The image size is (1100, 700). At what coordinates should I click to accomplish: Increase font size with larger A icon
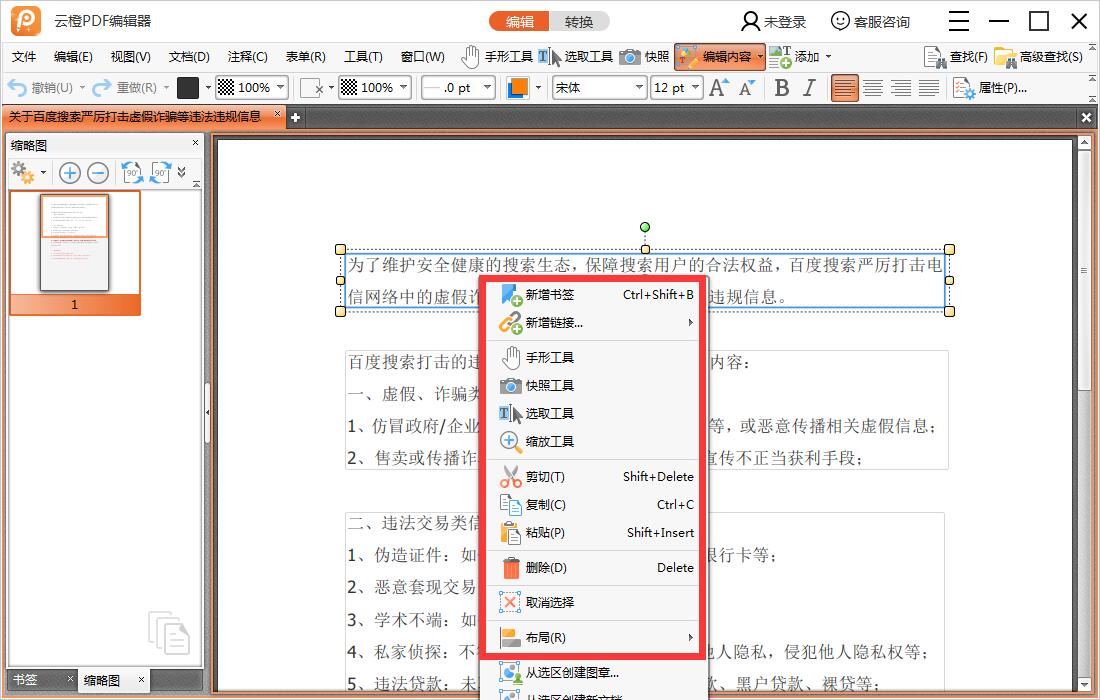click(718, 88)
